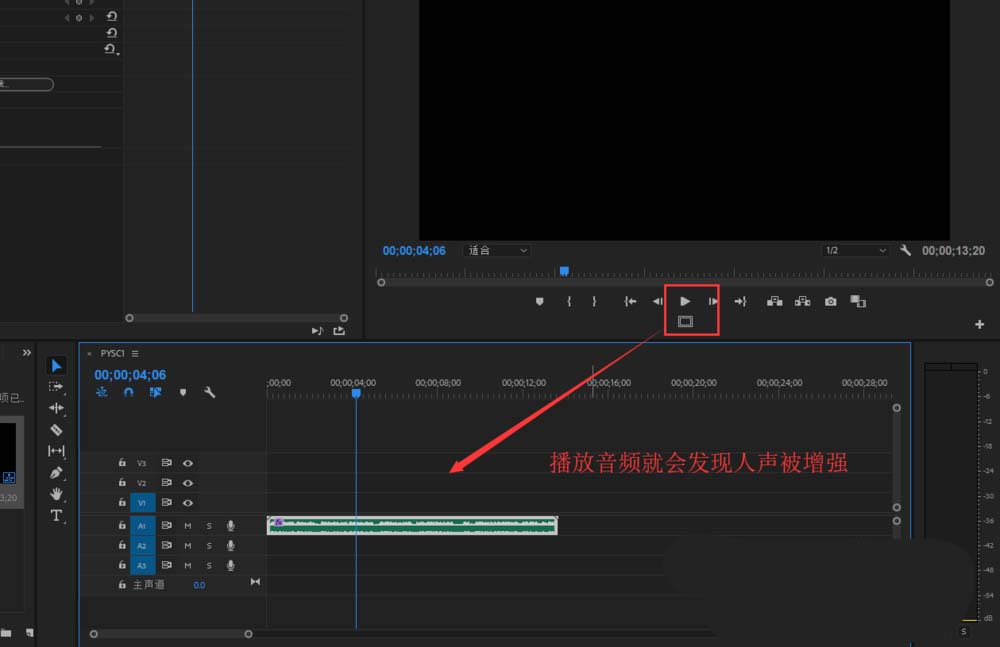Export a frame with the camera icon

(830, 301)
